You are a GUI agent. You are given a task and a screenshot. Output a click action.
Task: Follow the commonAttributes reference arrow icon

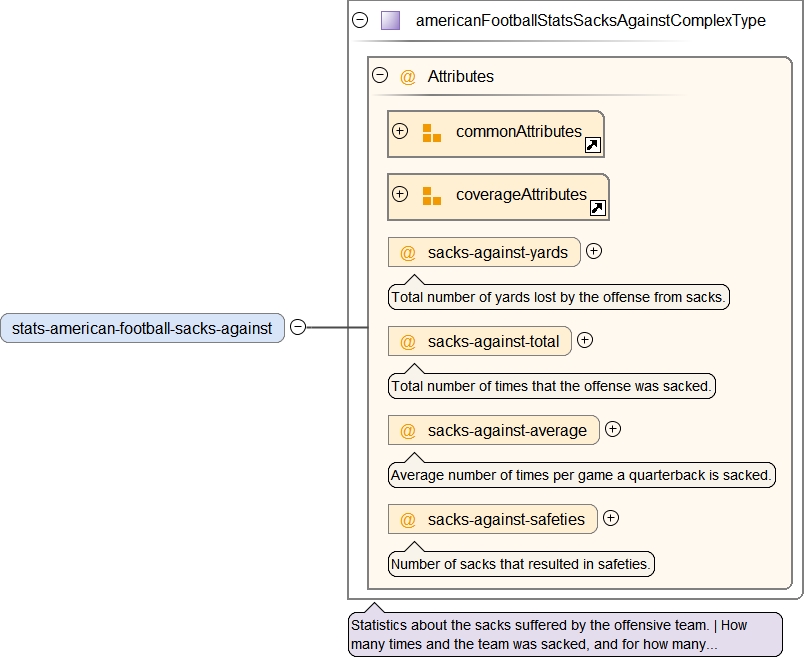(x=592, y=146)
